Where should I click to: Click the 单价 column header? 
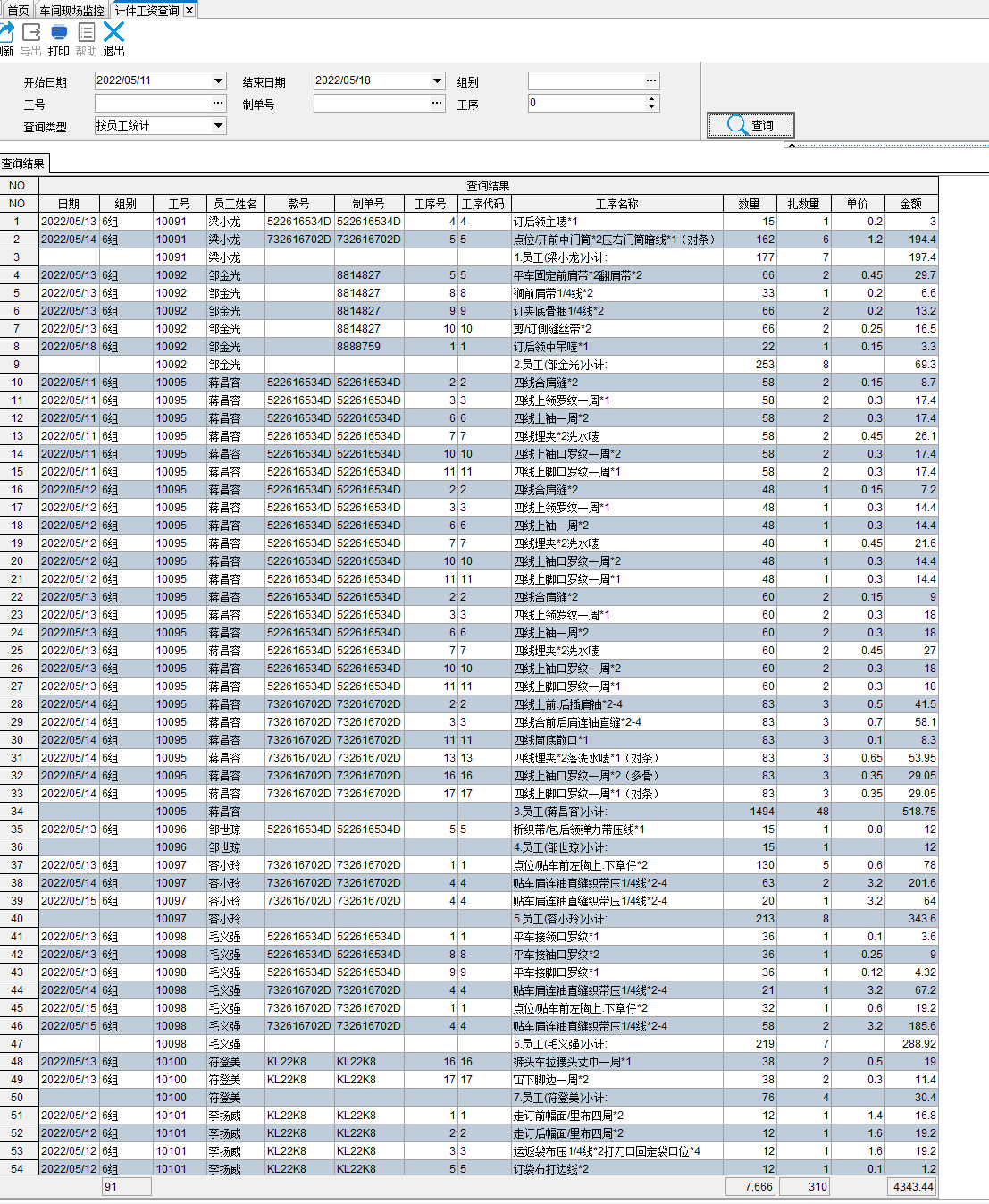coord(858,204)
